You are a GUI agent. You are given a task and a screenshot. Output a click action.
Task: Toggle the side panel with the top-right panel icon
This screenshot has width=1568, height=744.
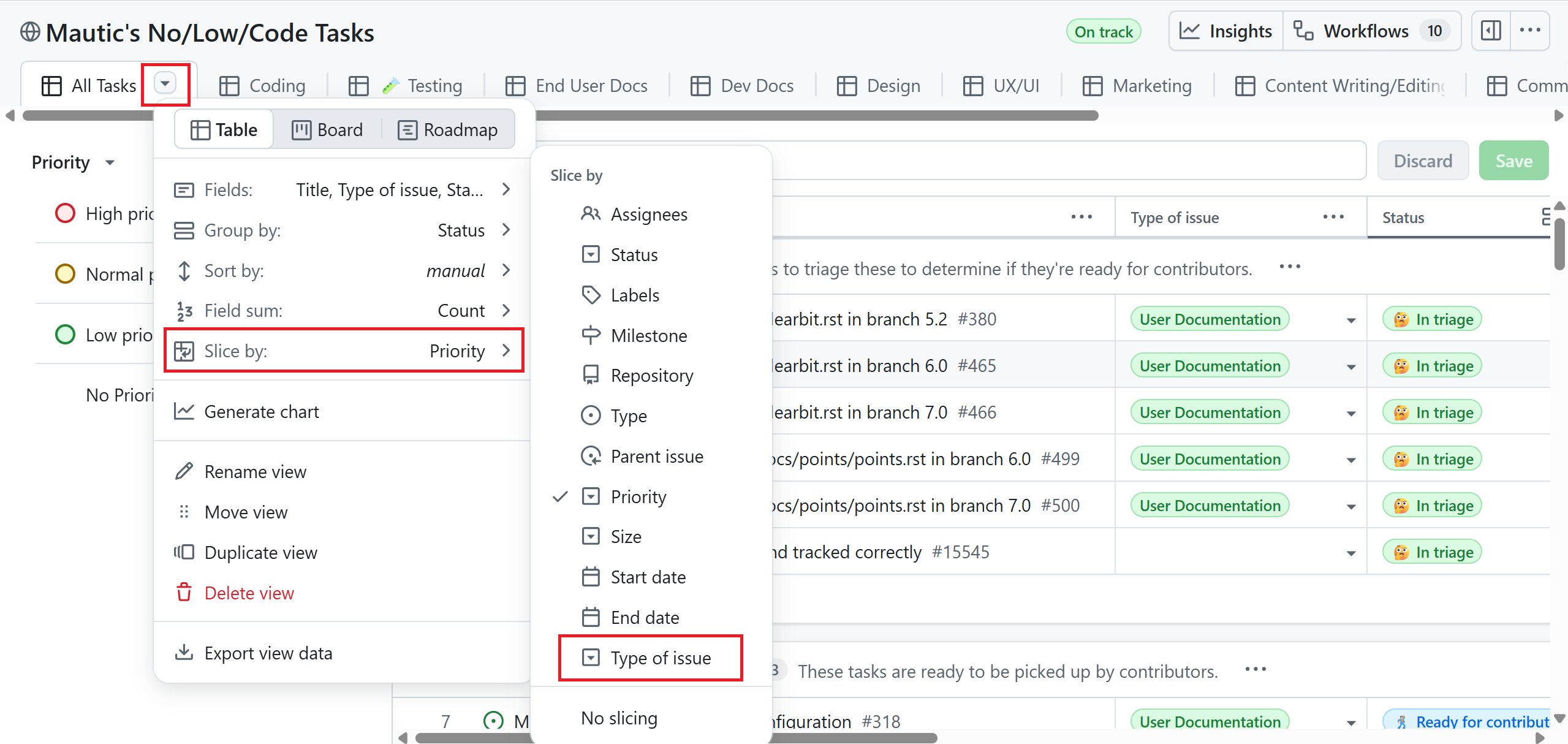pos(1491,30)
